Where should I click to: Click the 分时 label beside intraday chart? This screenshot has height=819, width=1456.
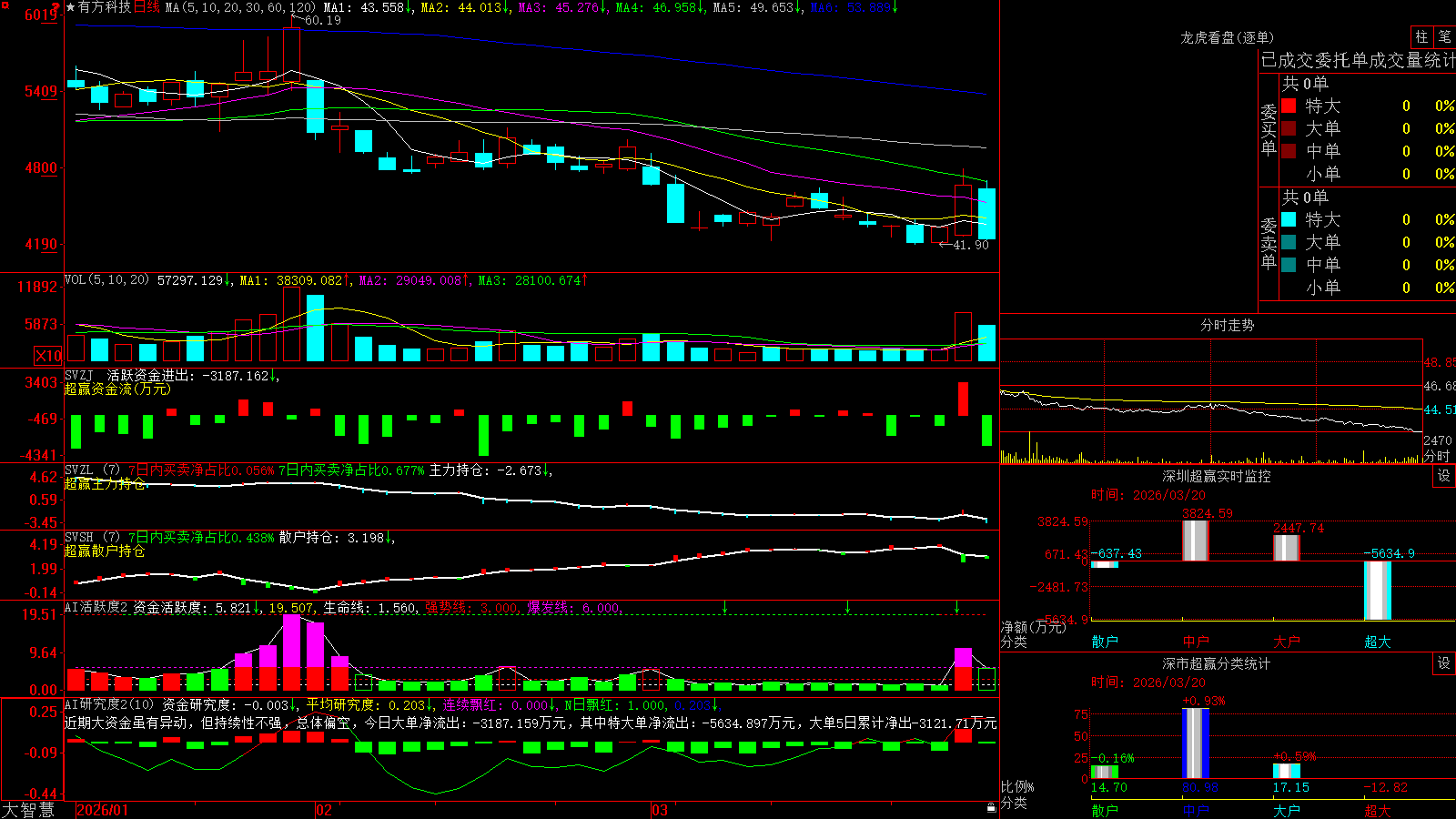pos(1437,455)
